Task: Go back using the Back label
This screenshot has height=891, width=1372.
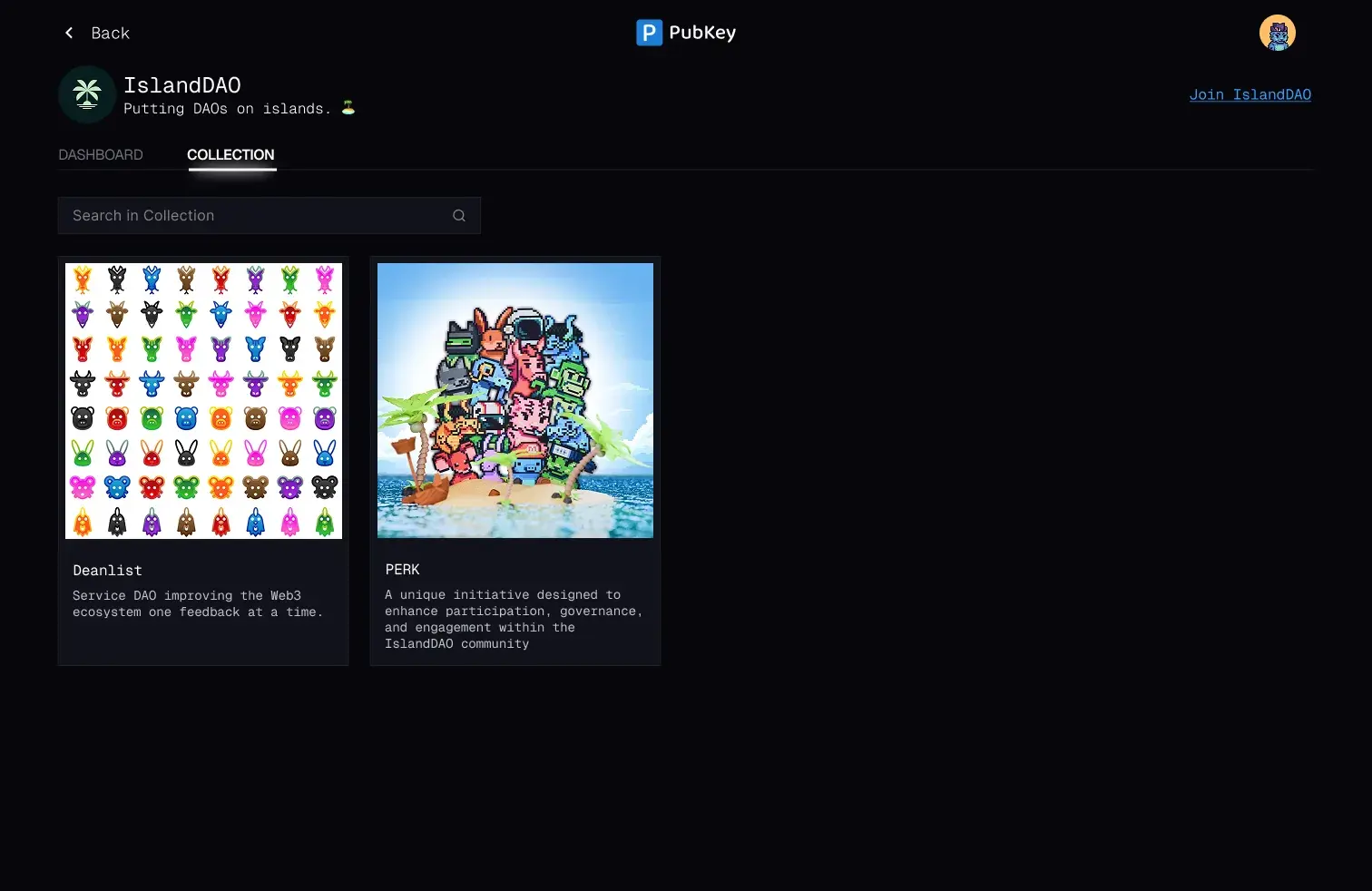Action: [111, 34]
